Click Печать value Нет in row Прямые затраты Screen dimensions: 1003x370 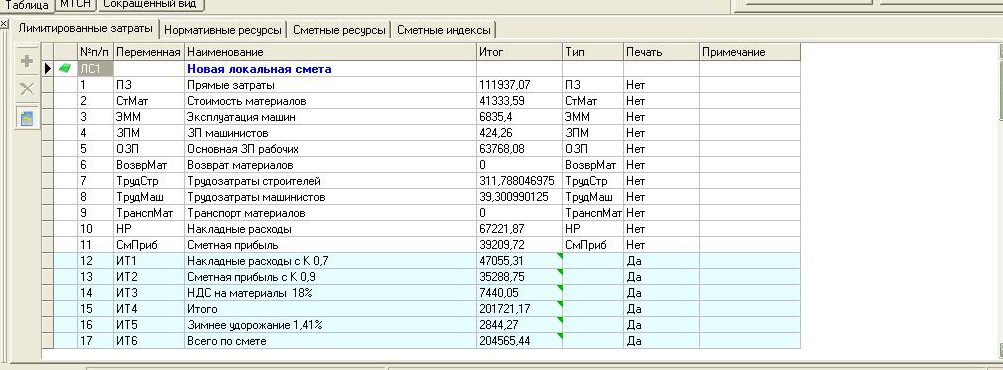click(661, 84)
